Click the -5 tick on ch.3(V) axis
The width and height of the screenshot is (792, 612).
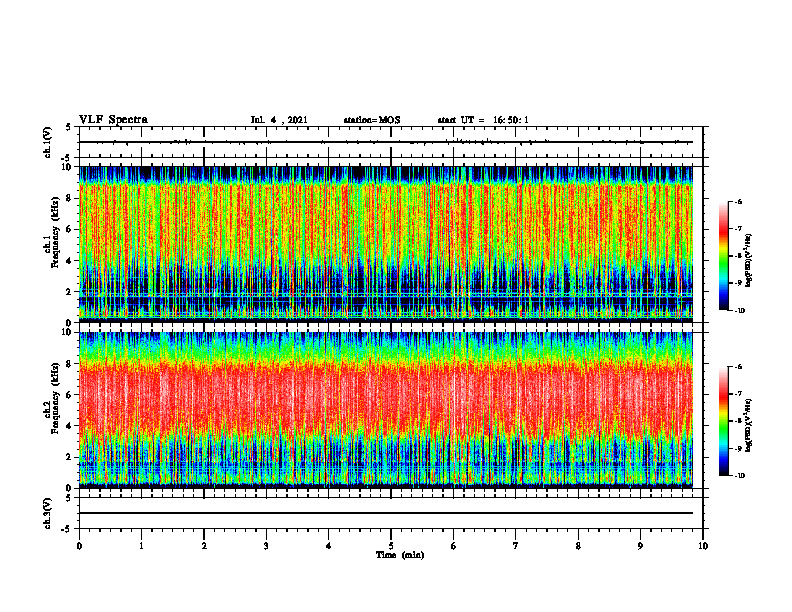(x=67, y=529)
